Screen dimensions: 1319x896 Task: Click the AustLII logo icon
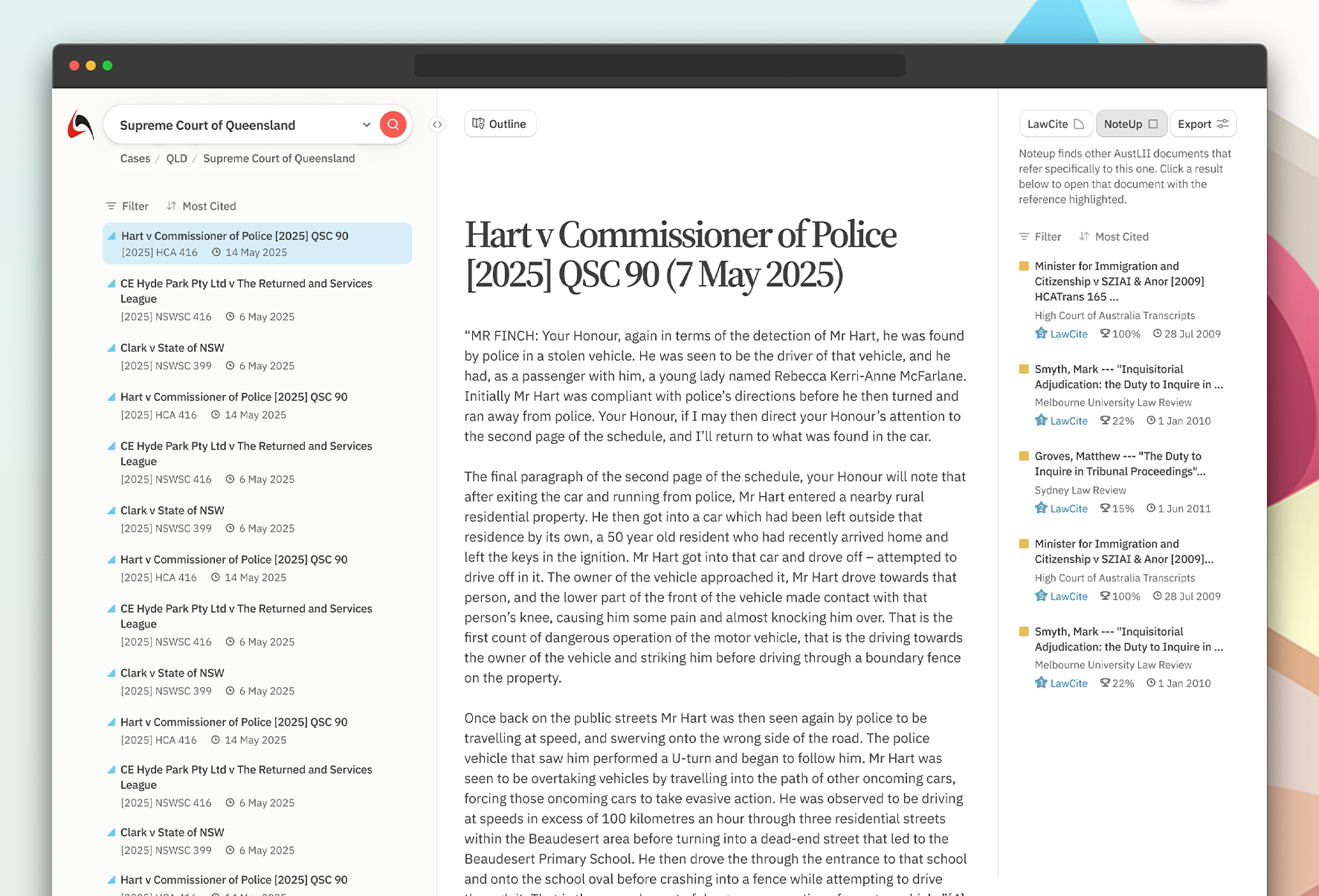coord(80,125)
